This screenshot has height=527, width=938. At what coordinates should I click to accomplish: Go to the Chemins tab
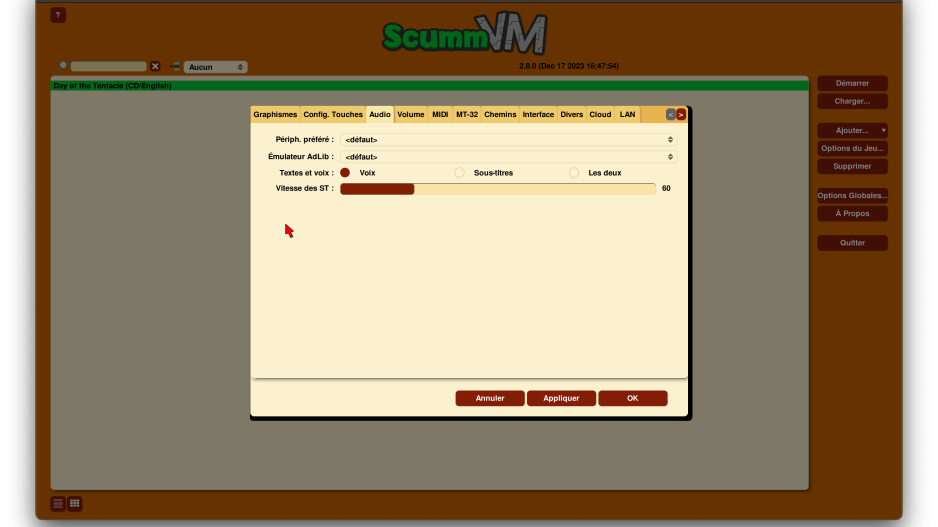click(x=500, y=114)
